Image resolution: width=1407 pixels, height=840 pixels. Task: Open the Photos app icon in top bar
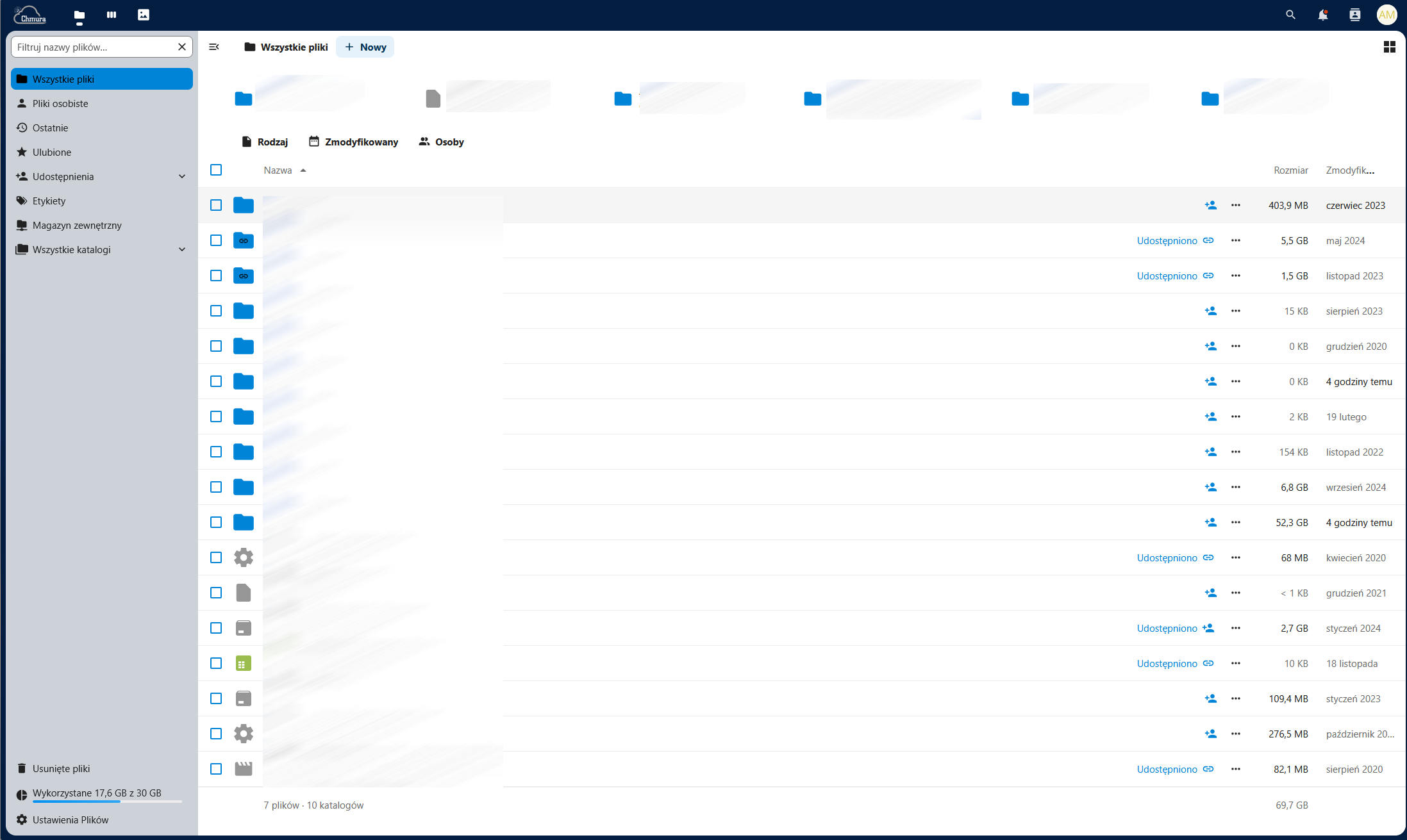(144, 15)
